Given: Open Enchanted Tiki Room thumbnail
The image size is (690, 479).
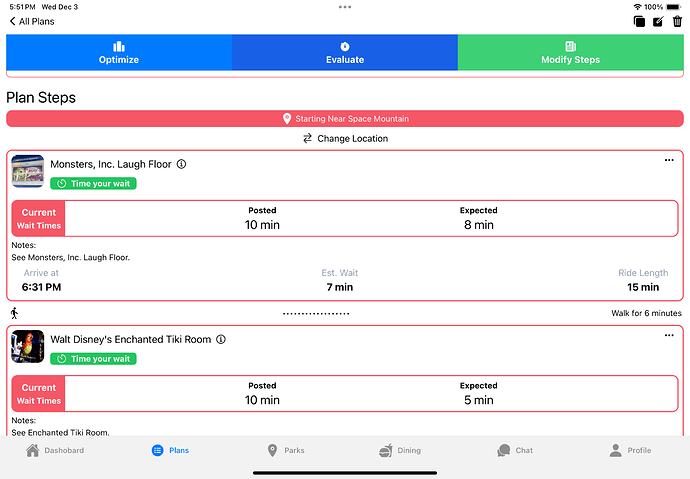Looking at the screenshot, I should click(28, 346).
